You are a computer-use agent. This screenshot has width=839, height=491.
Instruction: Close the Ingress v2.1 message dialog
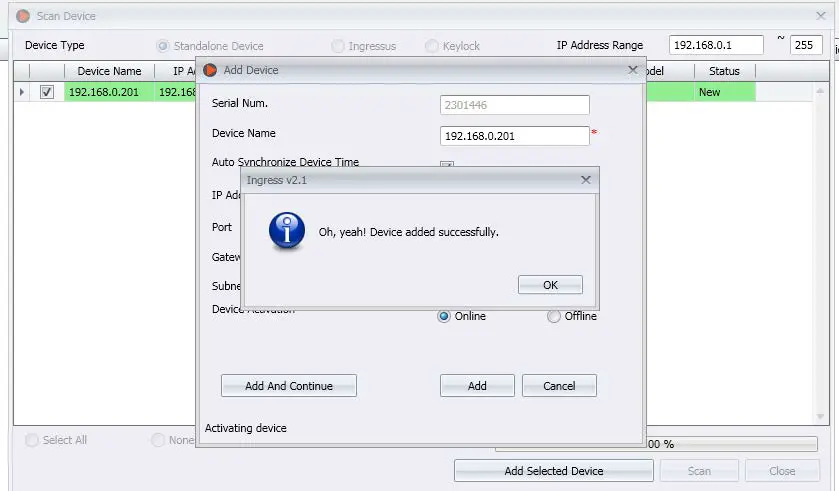click(x=586, y=180)
